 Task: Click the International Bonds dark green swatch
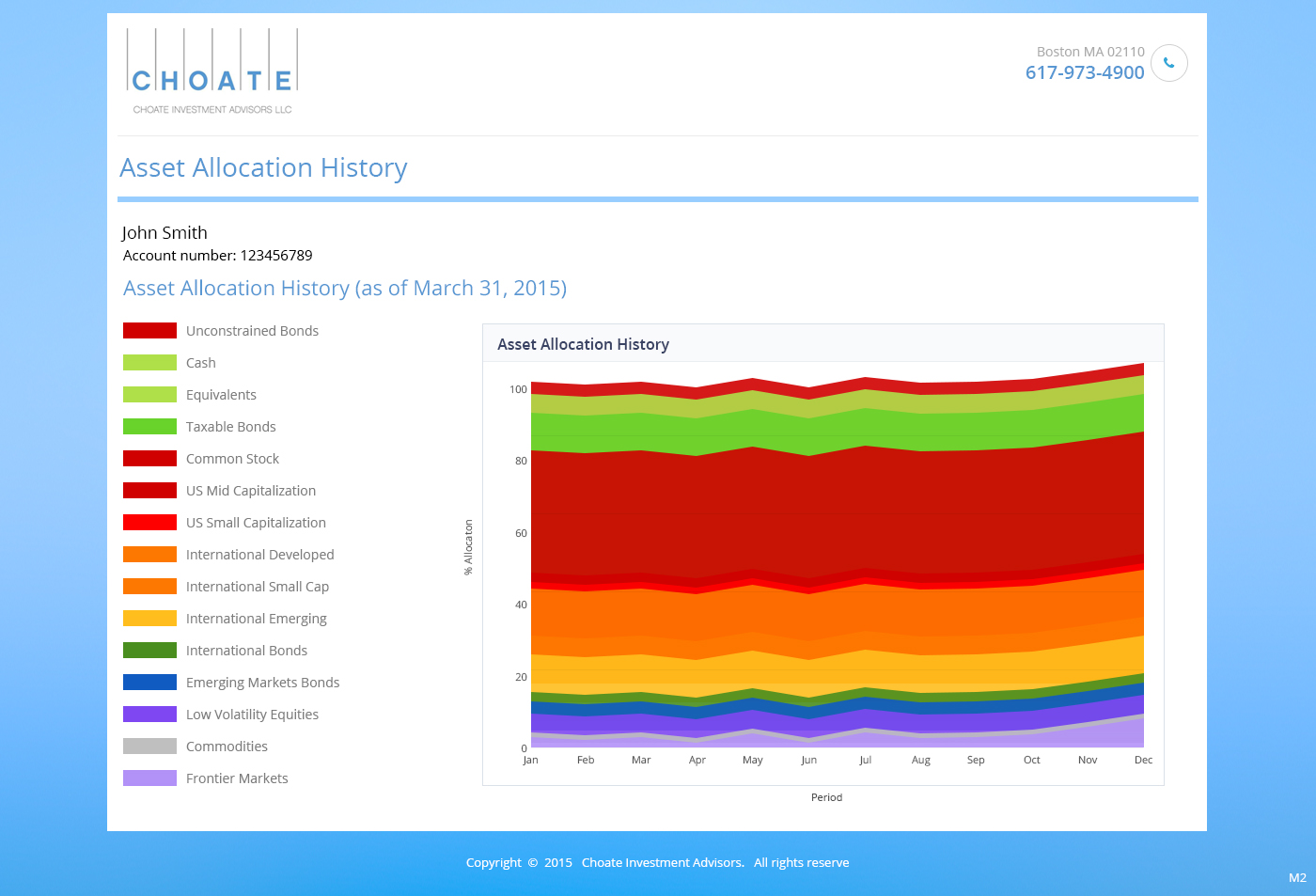point(149,651)
